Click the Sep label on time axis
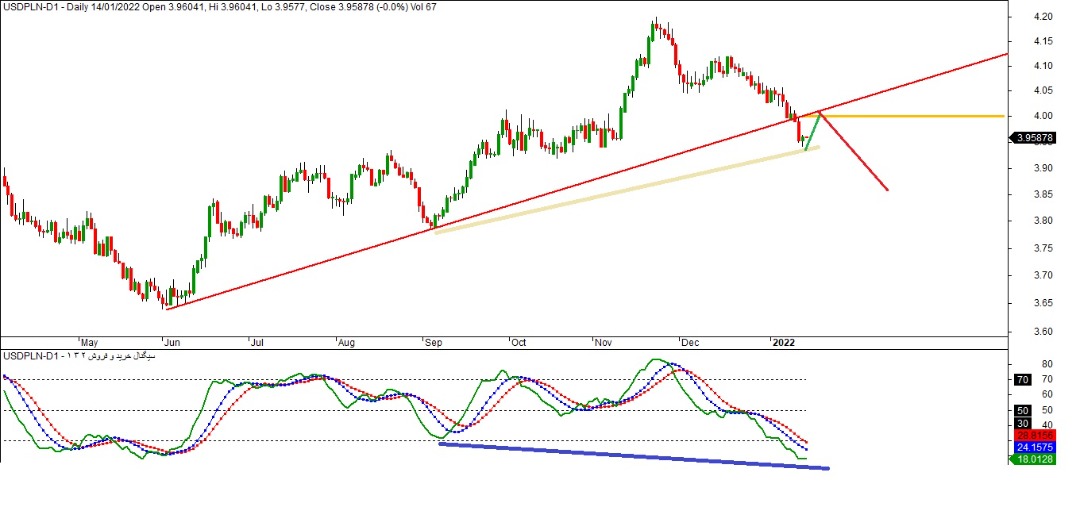The width and height of the screenshot is (1080, 507). pos(432,342)
